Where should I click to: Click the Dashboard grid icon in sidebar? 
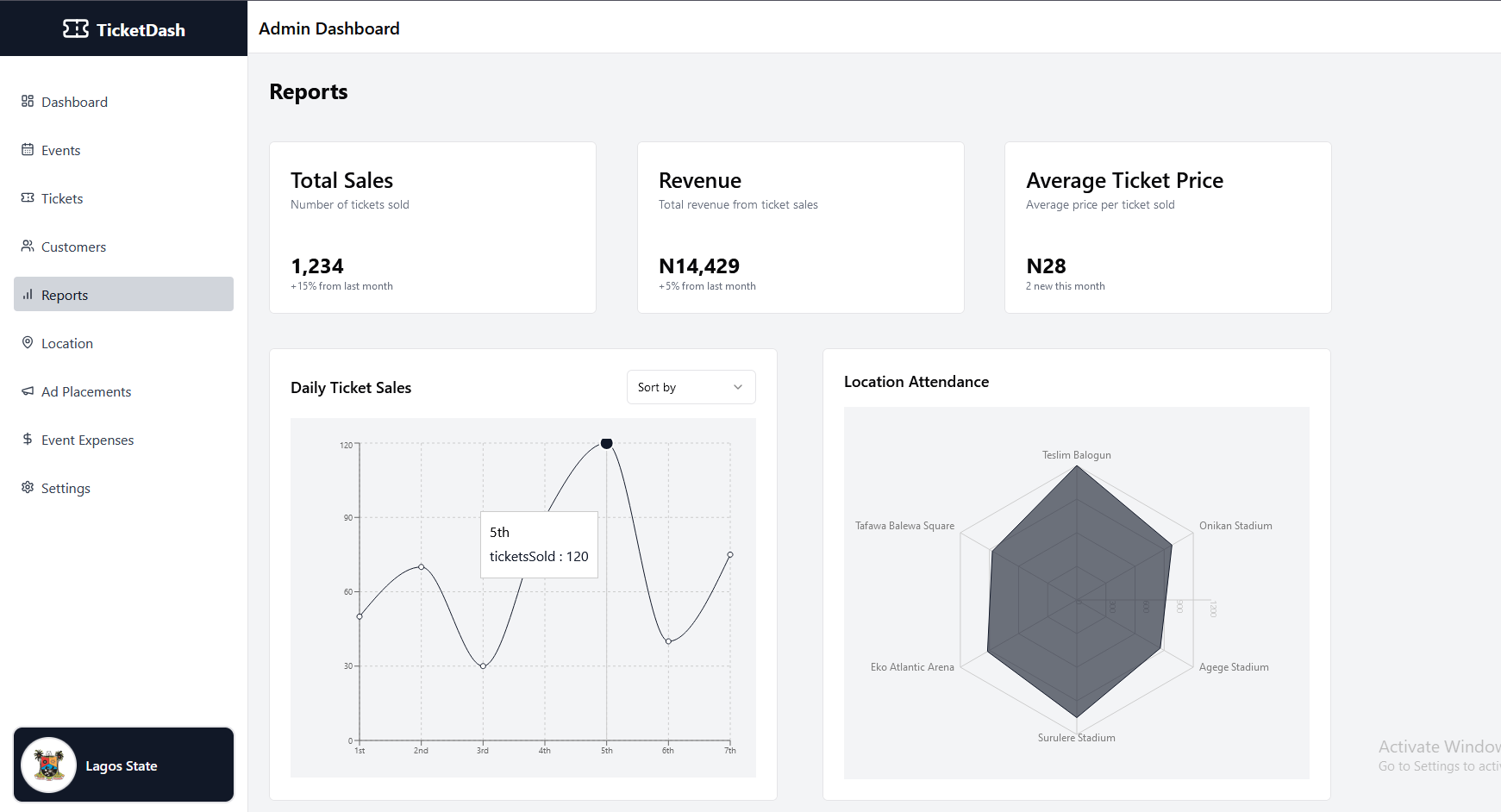28,101
